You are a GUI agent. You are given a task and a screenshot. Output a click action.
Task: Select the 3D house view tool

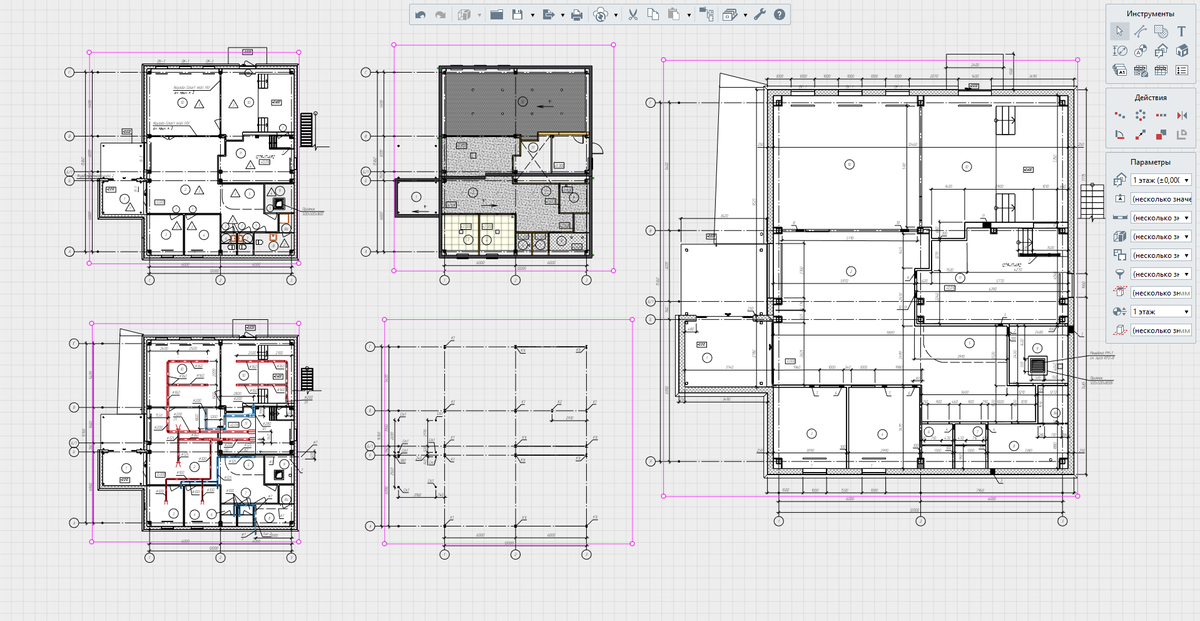(1181, 51)
